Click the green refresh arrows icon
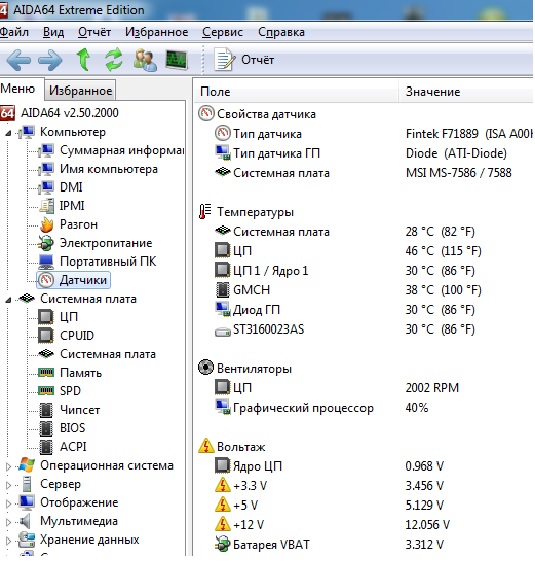535x567 pixels. [114, 60]
